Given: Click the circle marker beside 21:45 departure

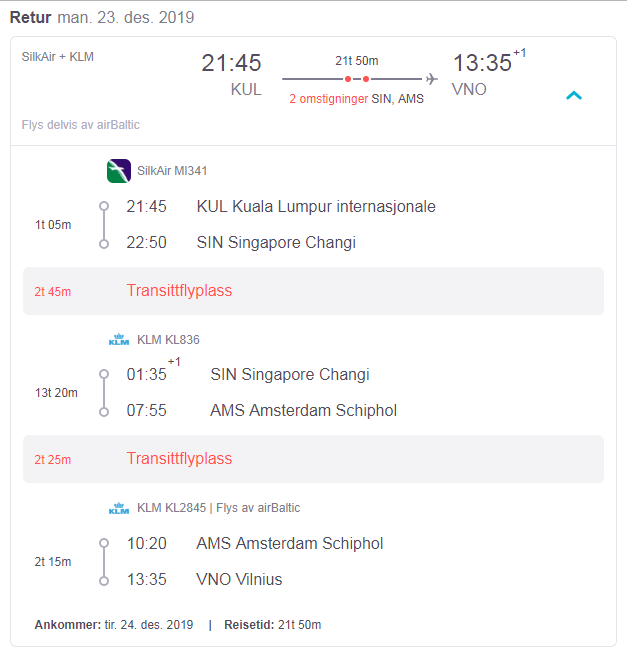Looking at the screenshot, I should (104, 206).
